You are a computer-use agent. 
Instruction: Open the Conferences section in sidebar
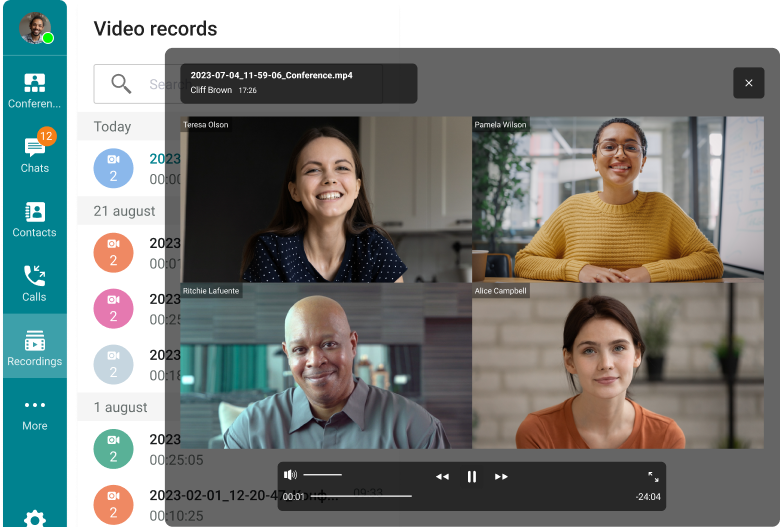[x=34, y=91]
